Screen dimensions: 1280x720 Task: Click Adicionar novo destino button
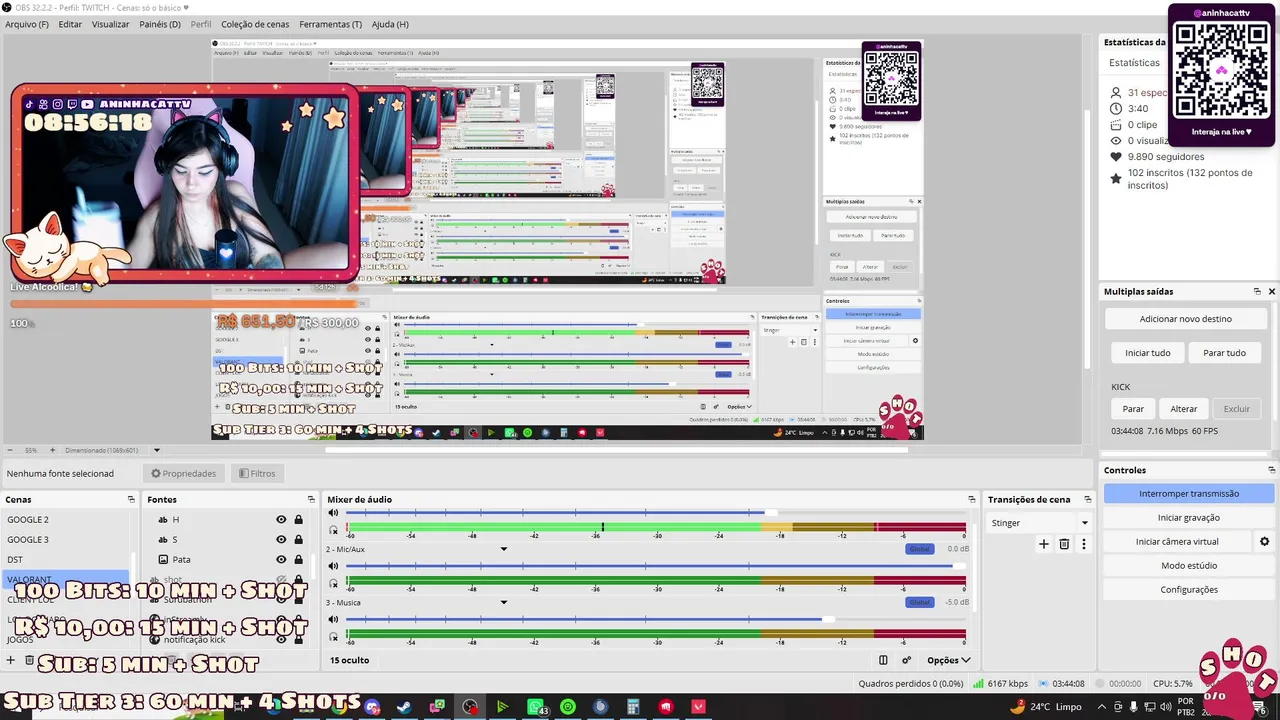[x=1186, y=319]
